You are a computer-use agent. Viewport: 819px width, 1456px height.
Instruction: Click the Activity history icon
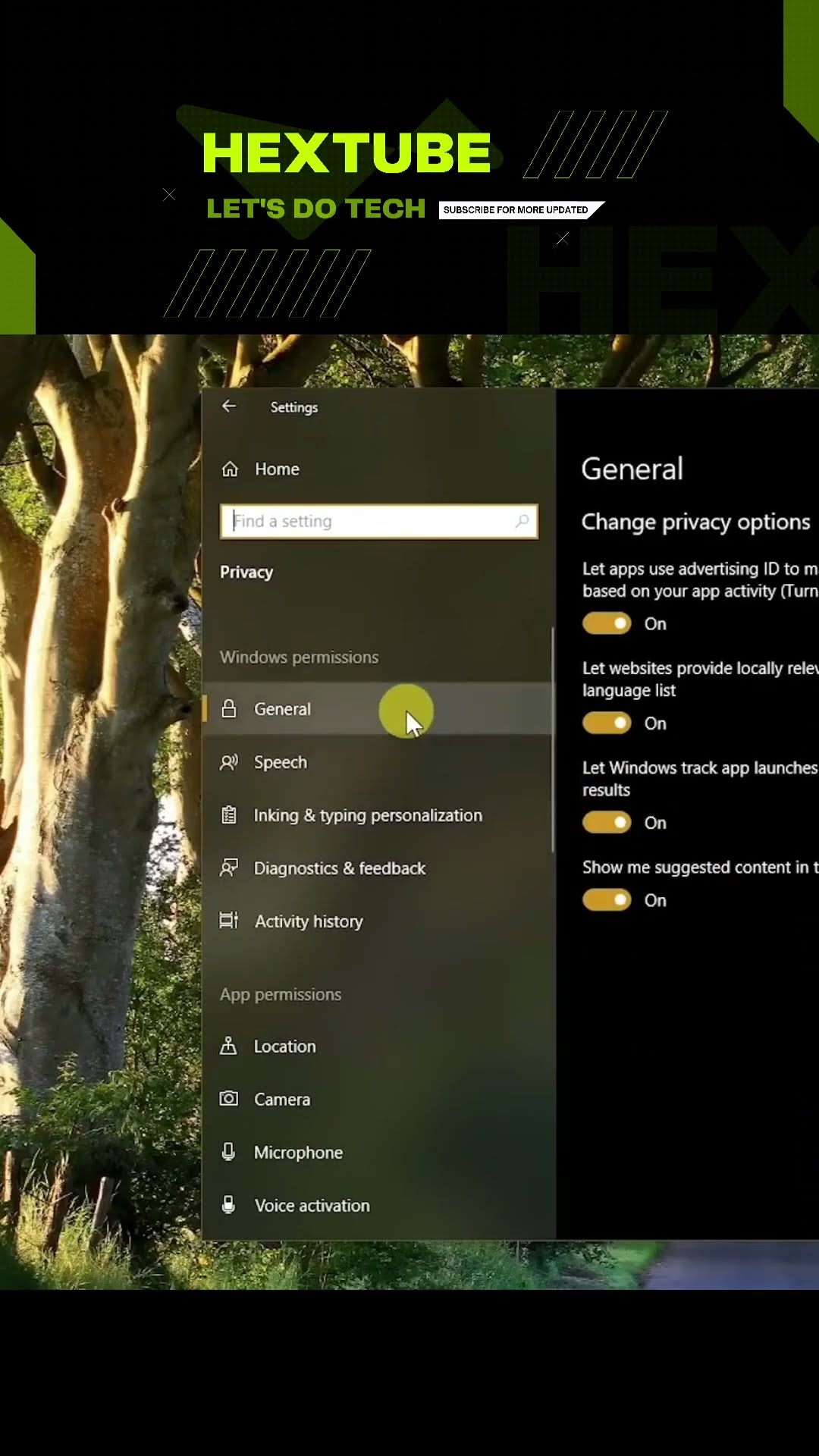click(229, 921)
